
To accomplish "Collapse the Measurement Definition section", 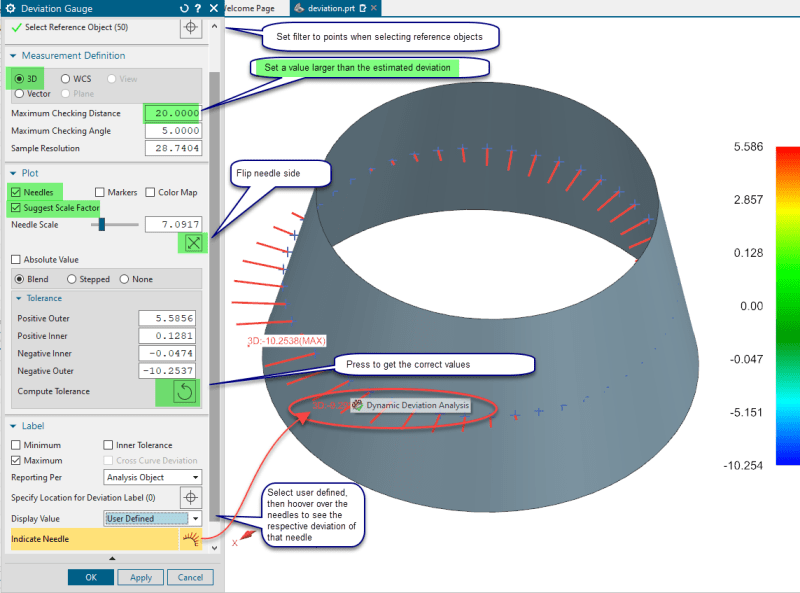I will tap(13, 56).
